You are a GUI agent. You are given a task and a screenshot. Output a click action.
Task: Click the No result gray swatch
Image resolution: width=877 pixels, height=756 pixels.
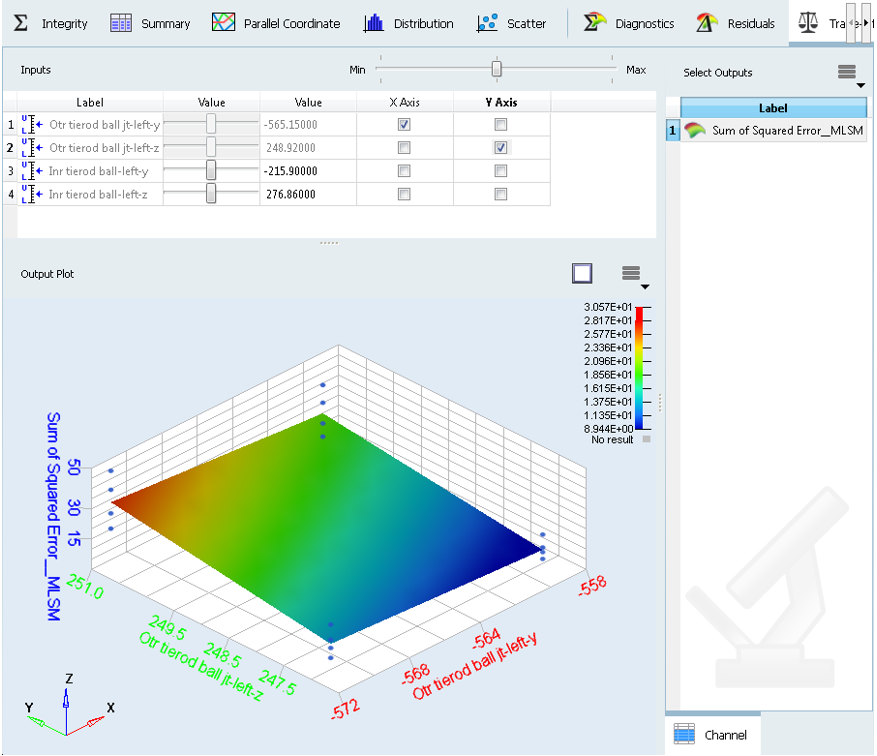647,440
